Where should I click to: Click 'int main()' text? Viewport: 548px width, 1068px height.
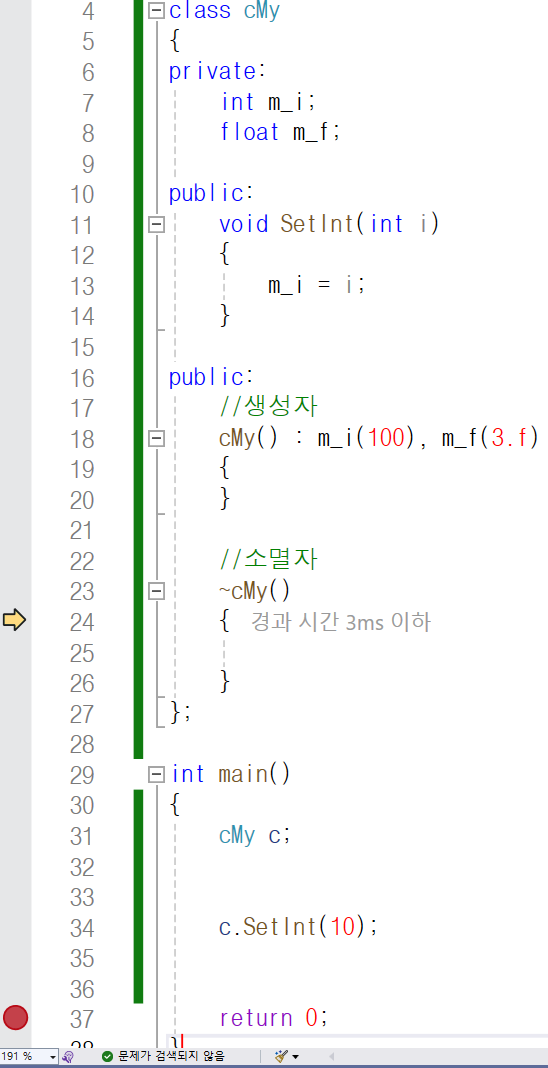coord(231,774)
